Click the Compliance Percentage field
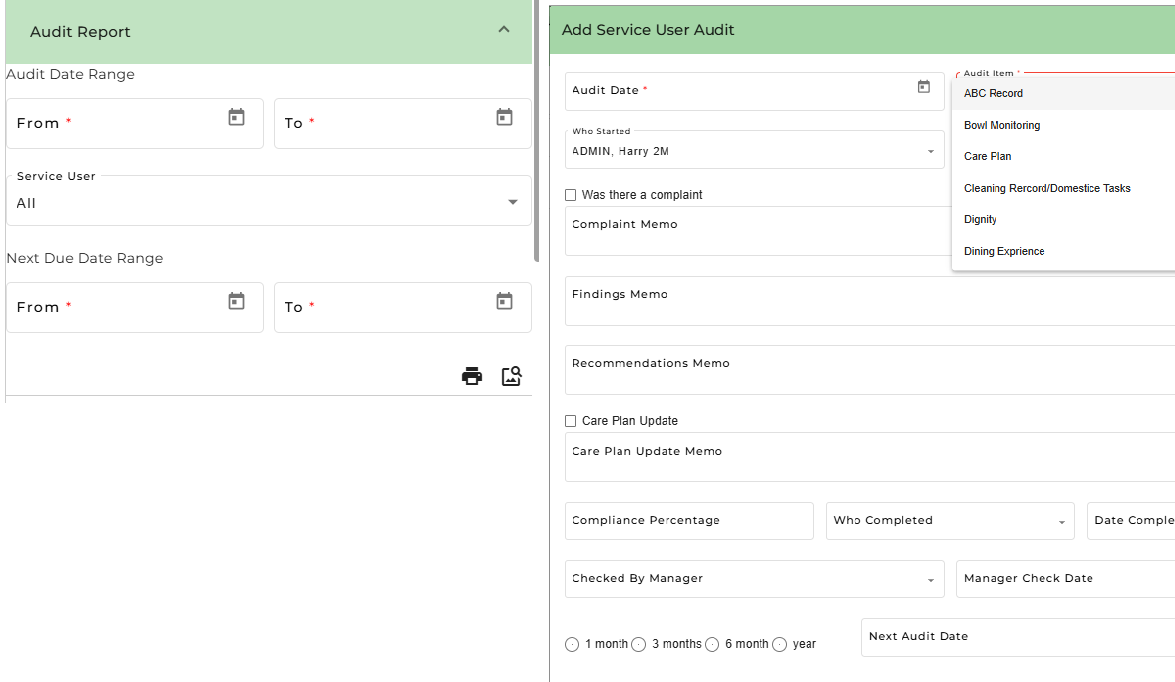1175x682 pixels. click(x=689, y=521)
